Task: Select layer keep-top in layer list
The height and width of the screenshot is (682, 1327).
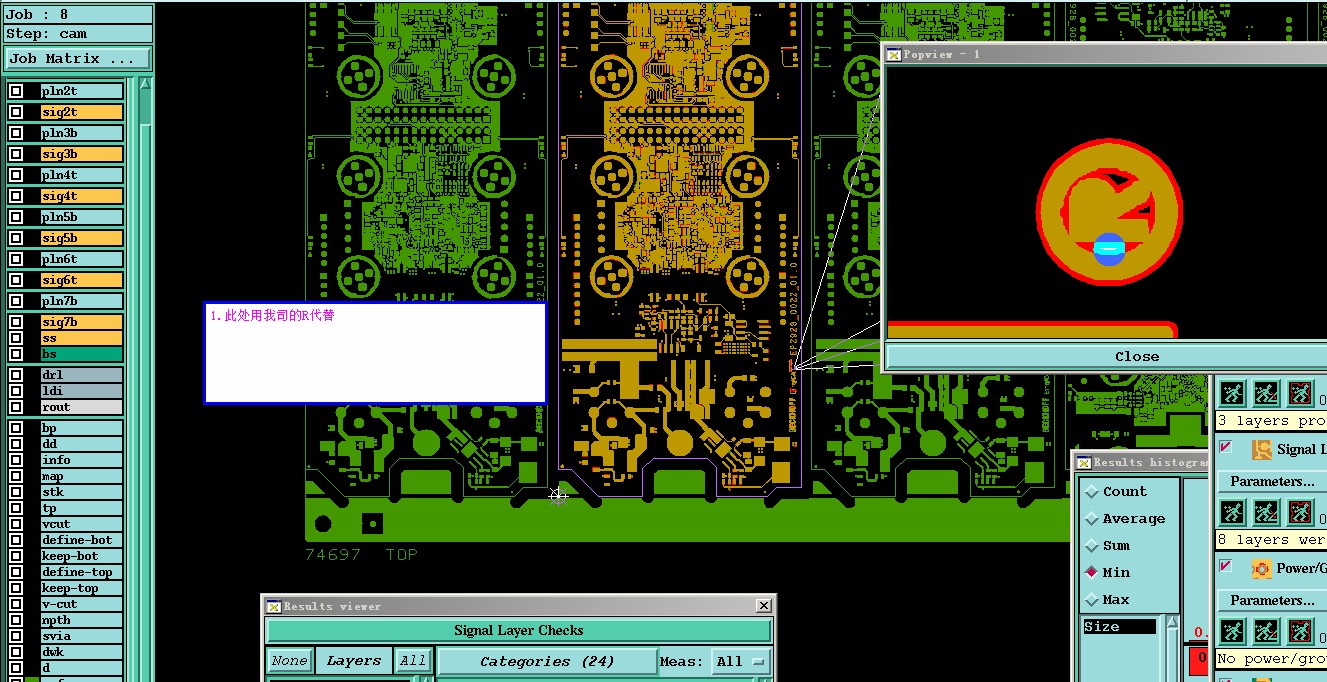Action: click(82, 588)
